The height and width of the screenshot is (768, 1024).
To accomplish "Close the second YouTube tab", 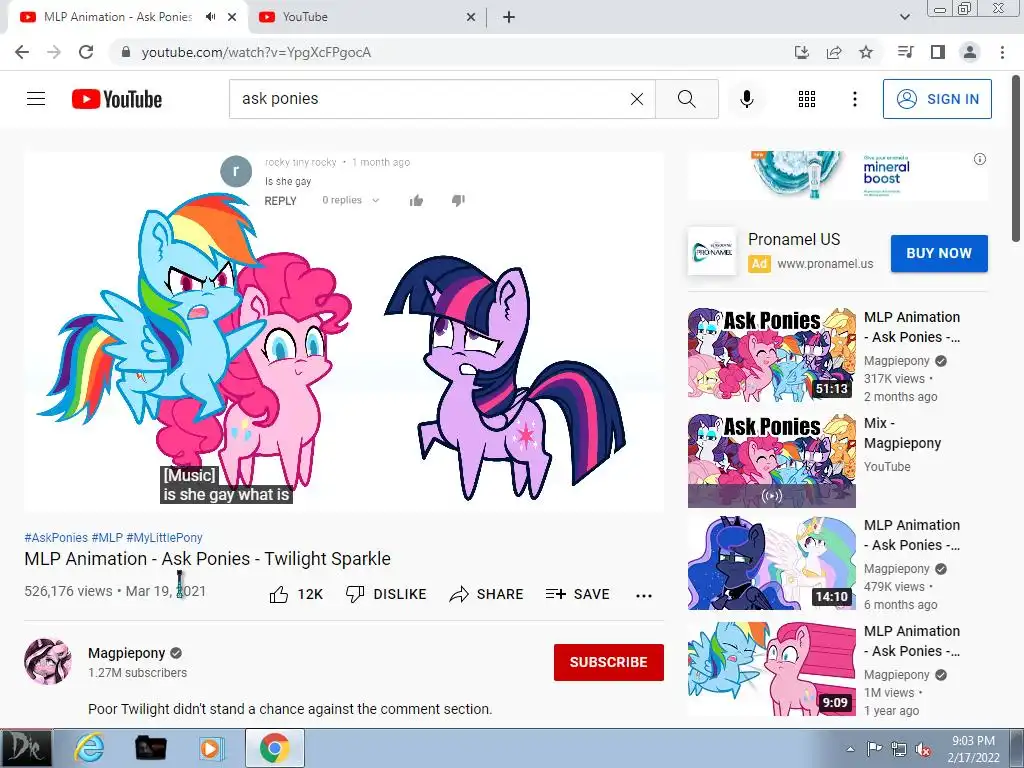I will [x=470, y=17].
